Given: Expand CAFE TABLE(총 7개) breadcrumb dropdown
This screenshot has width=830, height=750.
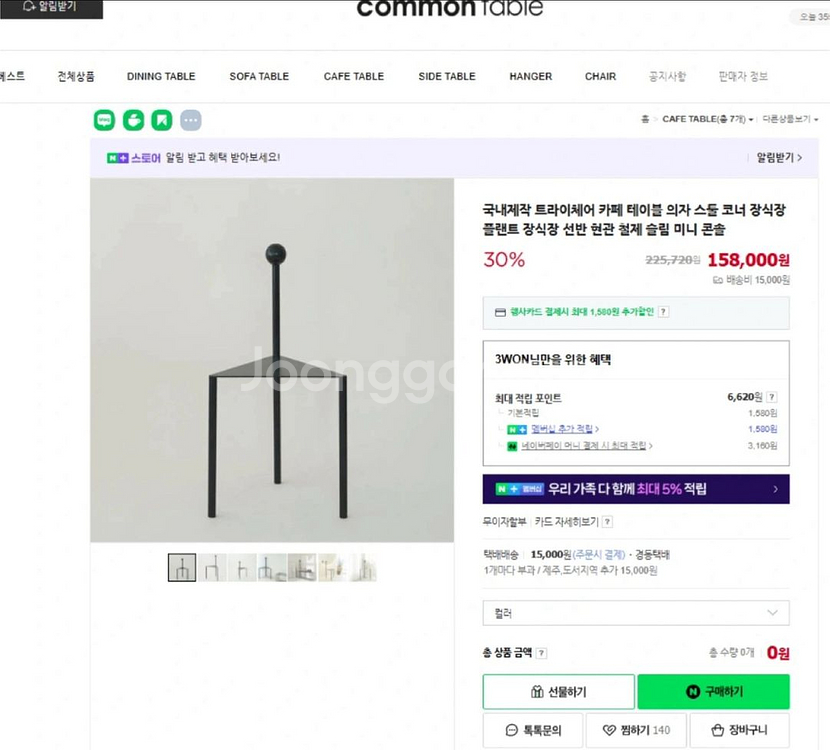Looking at the screenshot, I should tap(708, 119).
